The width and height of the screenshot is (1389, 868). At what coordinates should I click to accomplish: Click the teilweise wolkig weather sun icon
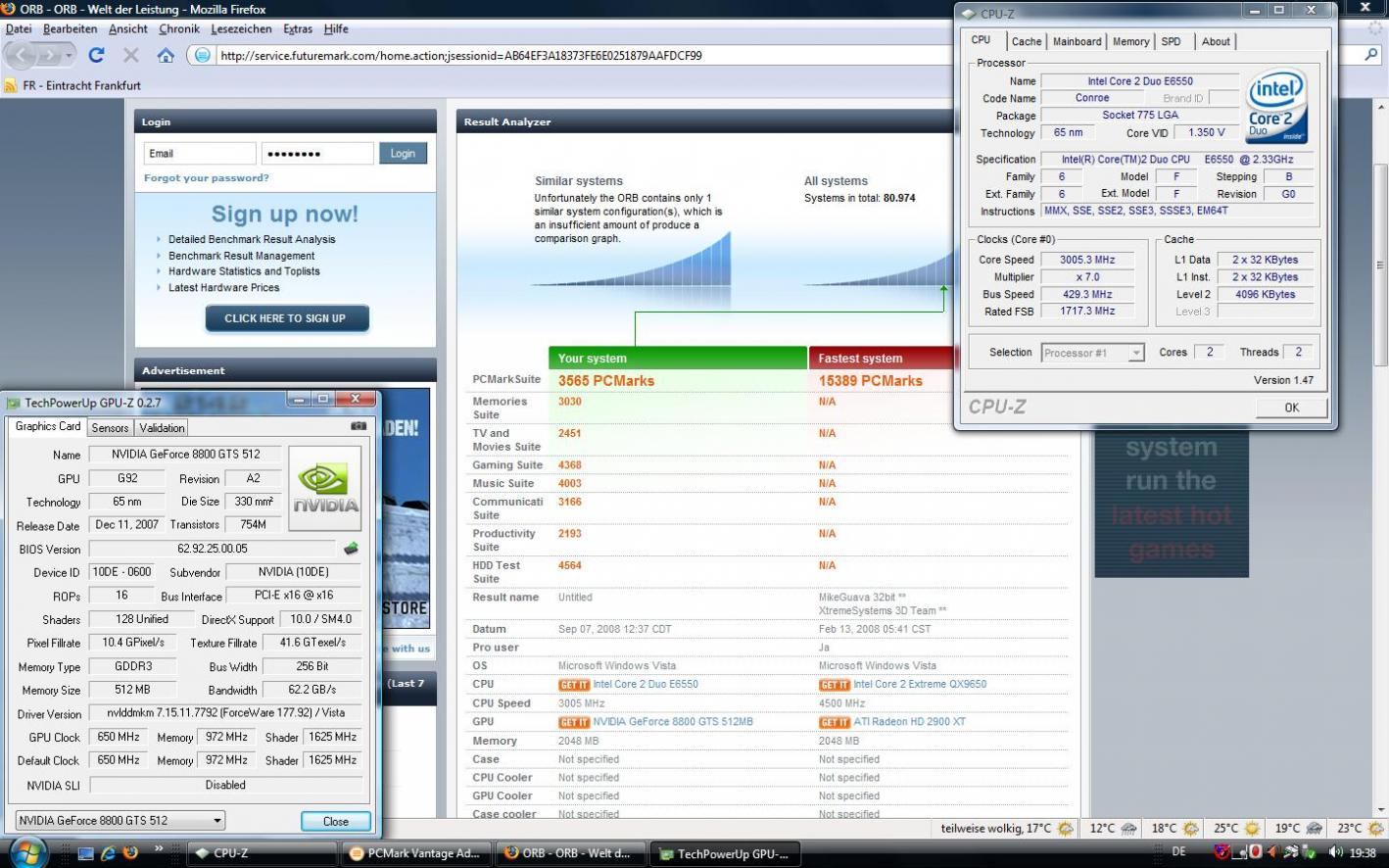(x=1066, y=829)
